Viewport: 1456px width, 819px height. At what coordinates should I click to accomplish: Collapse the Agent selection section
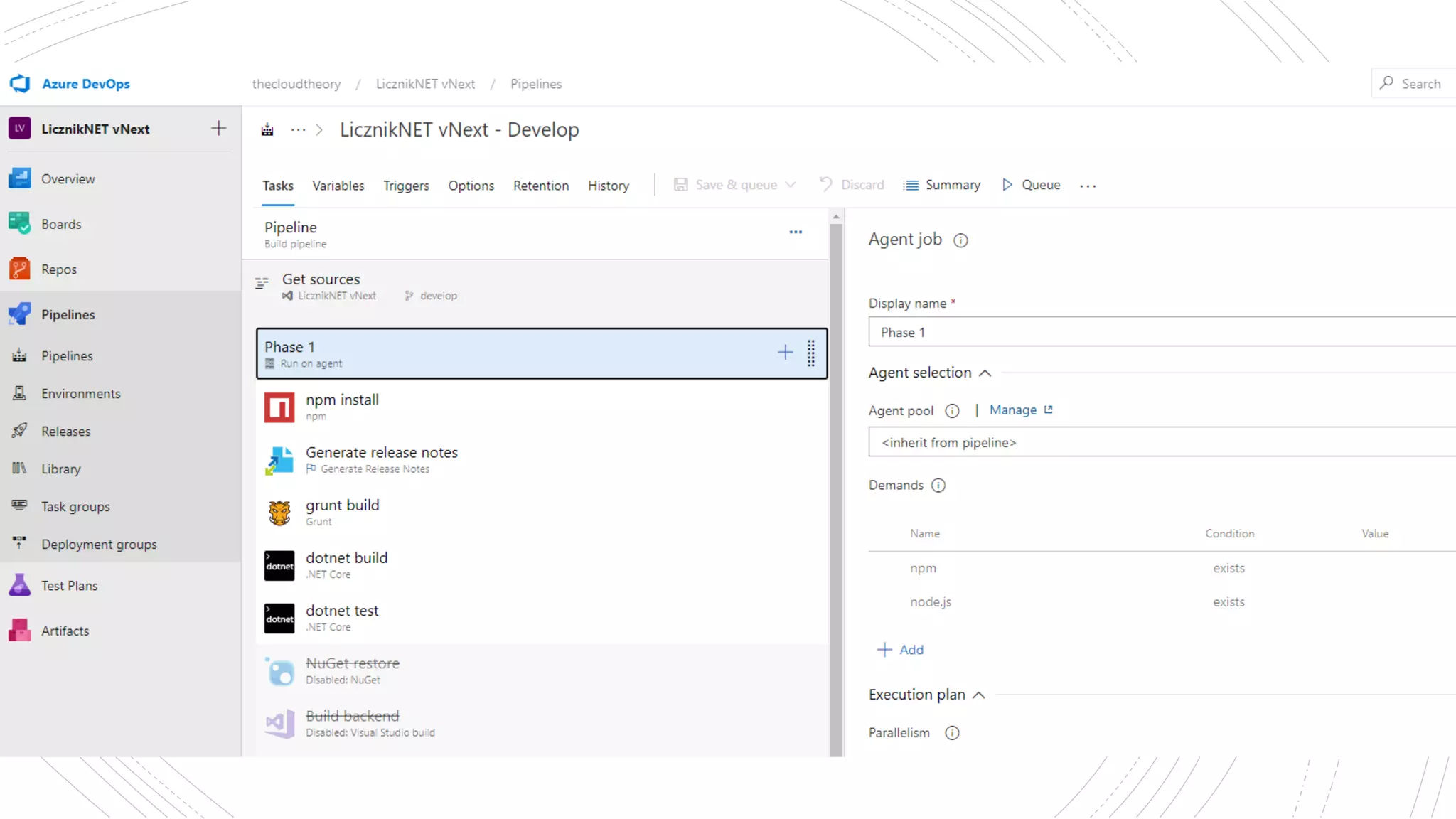coord(985,373)
